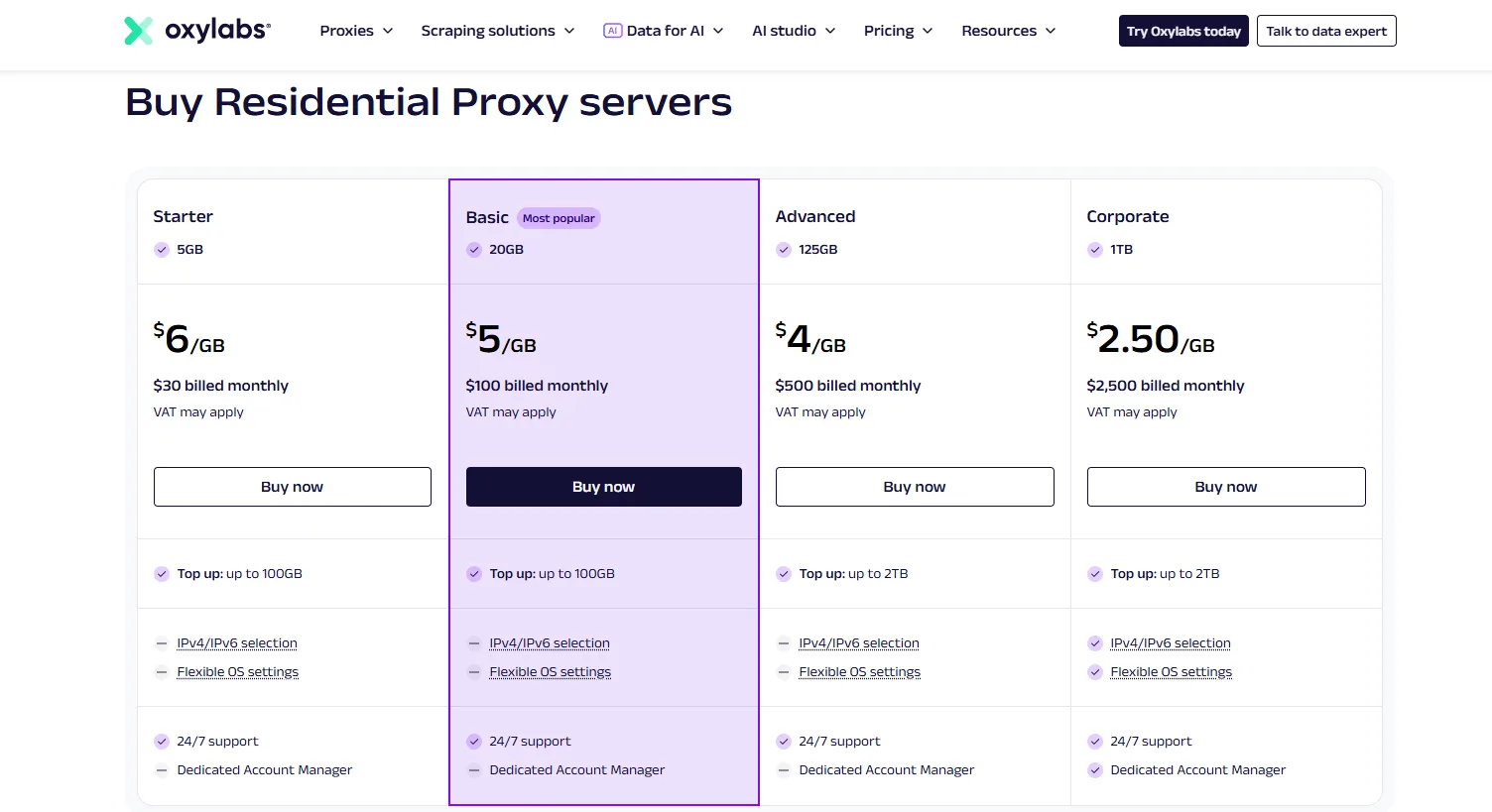This screenshot has width=1492, height=812.
Task: Click the checkmark beside Basic 24/7 support
Action: click(x=473, y=741)
